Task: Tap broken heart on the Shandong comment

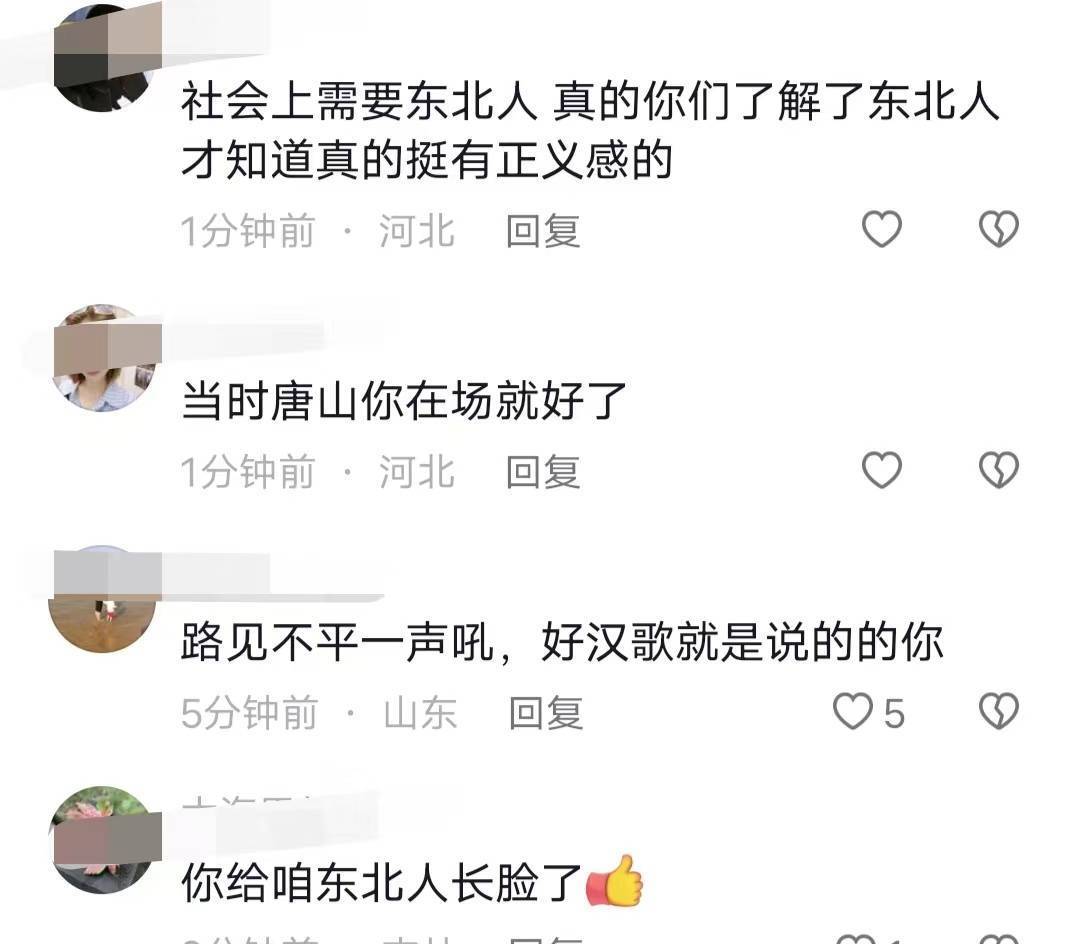Action: (x=999, y=712)
